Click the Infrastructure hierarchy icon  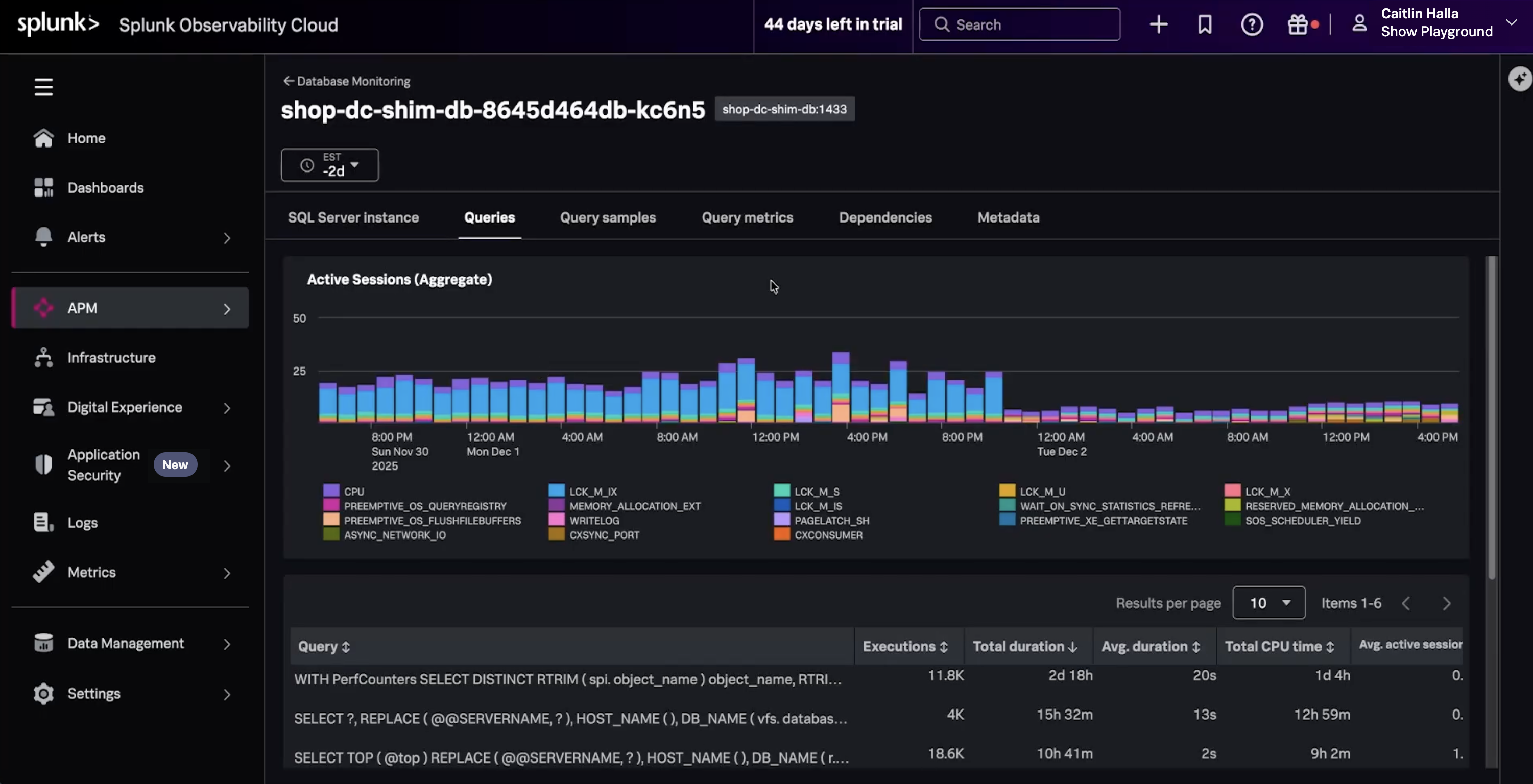pos(43,357)
